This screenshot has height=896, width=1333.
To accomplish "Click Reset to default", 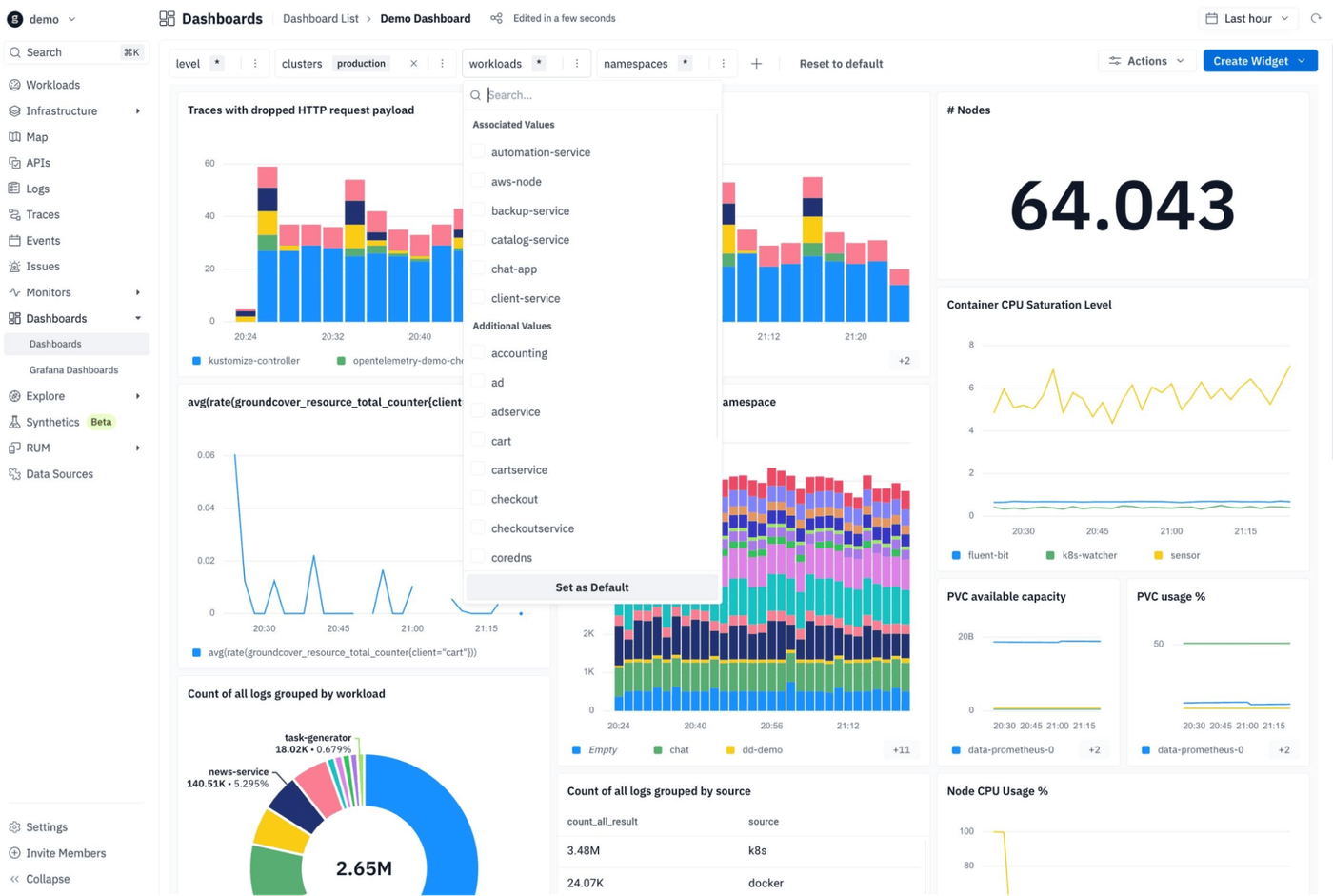I will (841, 64).
